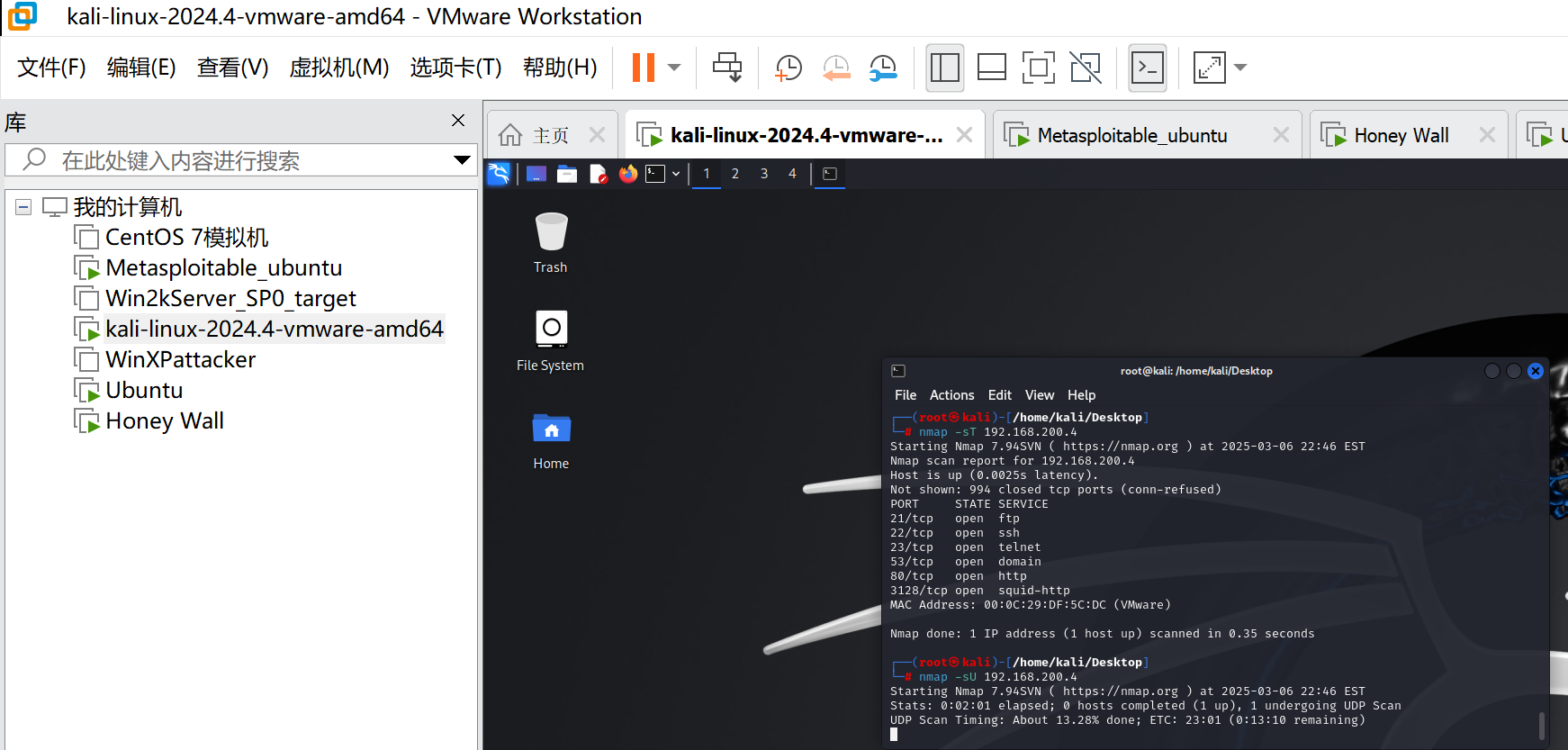Select Win2kServer_SP0_target in library
Image resolution: width=1568 pixels, height=750 pixels.
[x=230, y=299]
